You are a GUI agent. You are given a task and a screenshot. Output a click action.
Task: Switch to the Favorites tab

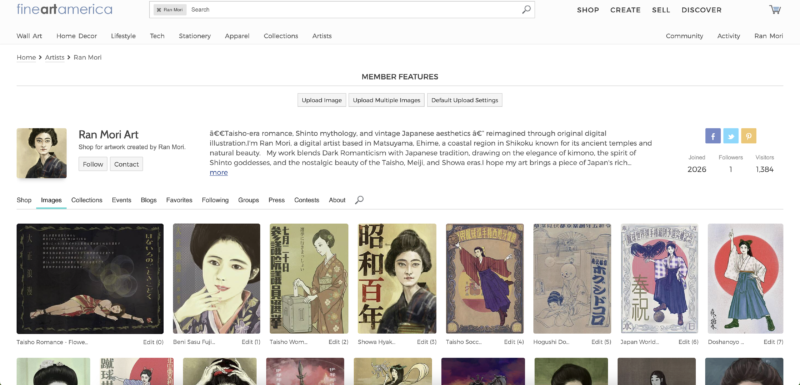pyautogui.click(x=179, y=200)
